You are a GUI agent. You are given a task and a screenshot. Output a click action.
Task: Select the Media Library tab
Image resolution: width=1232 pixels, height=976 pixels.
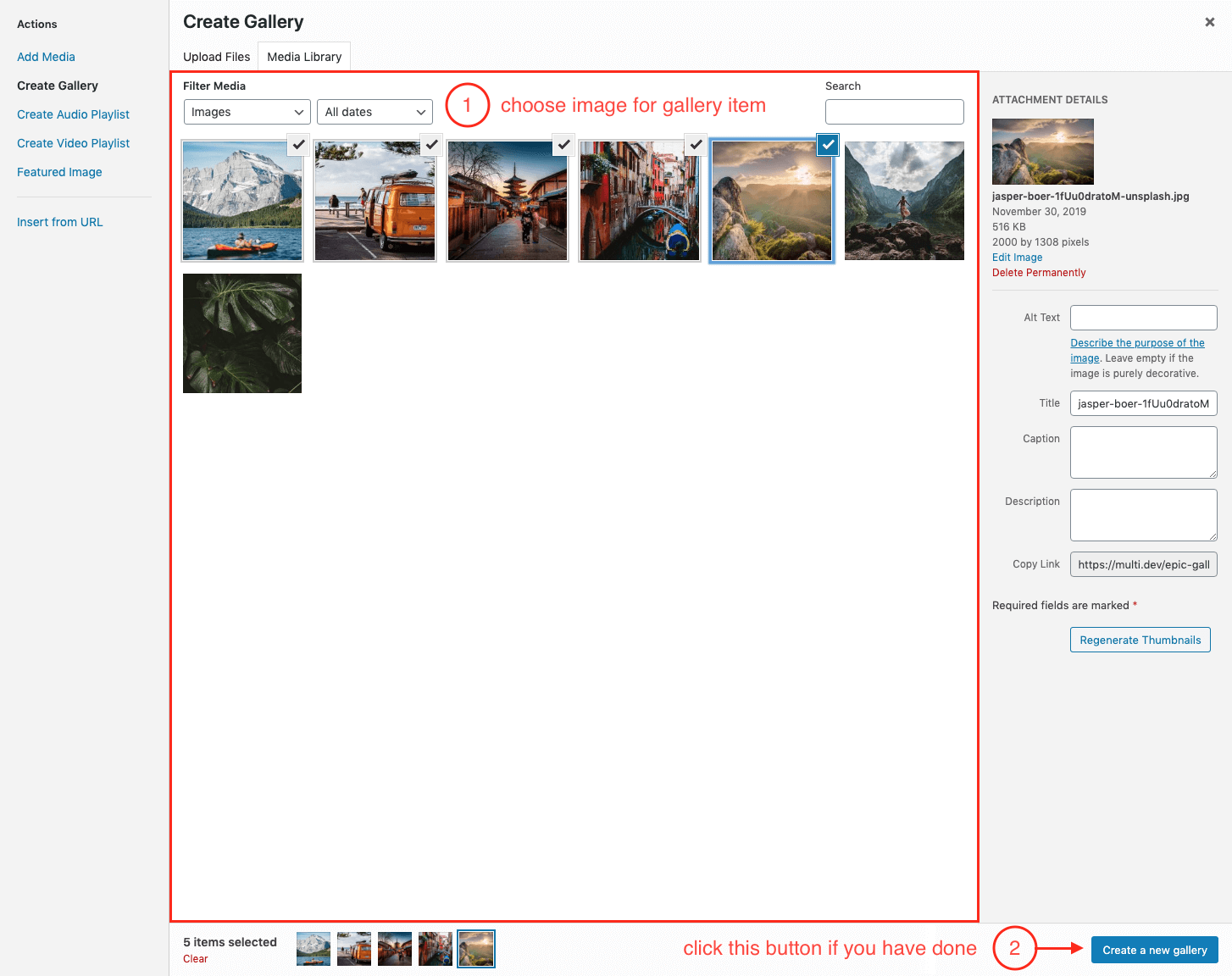point(304,57)
